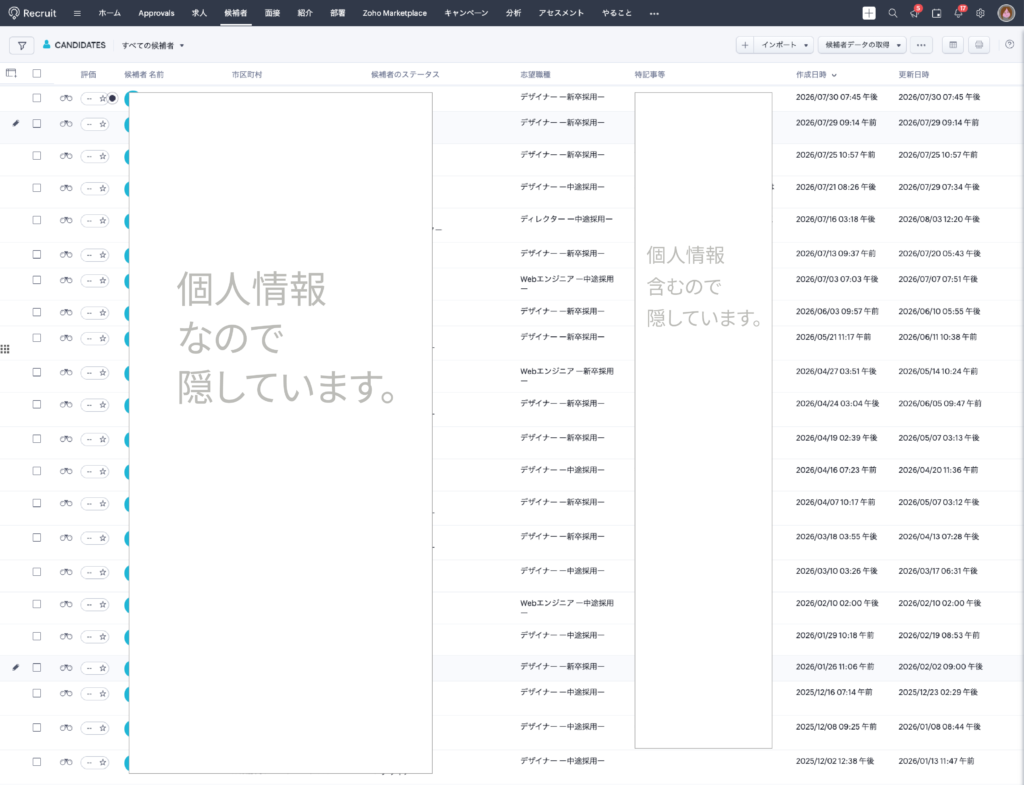Open the search magnifier icon
Viewport: 1024px width, 785px height.
pos(892,13)
